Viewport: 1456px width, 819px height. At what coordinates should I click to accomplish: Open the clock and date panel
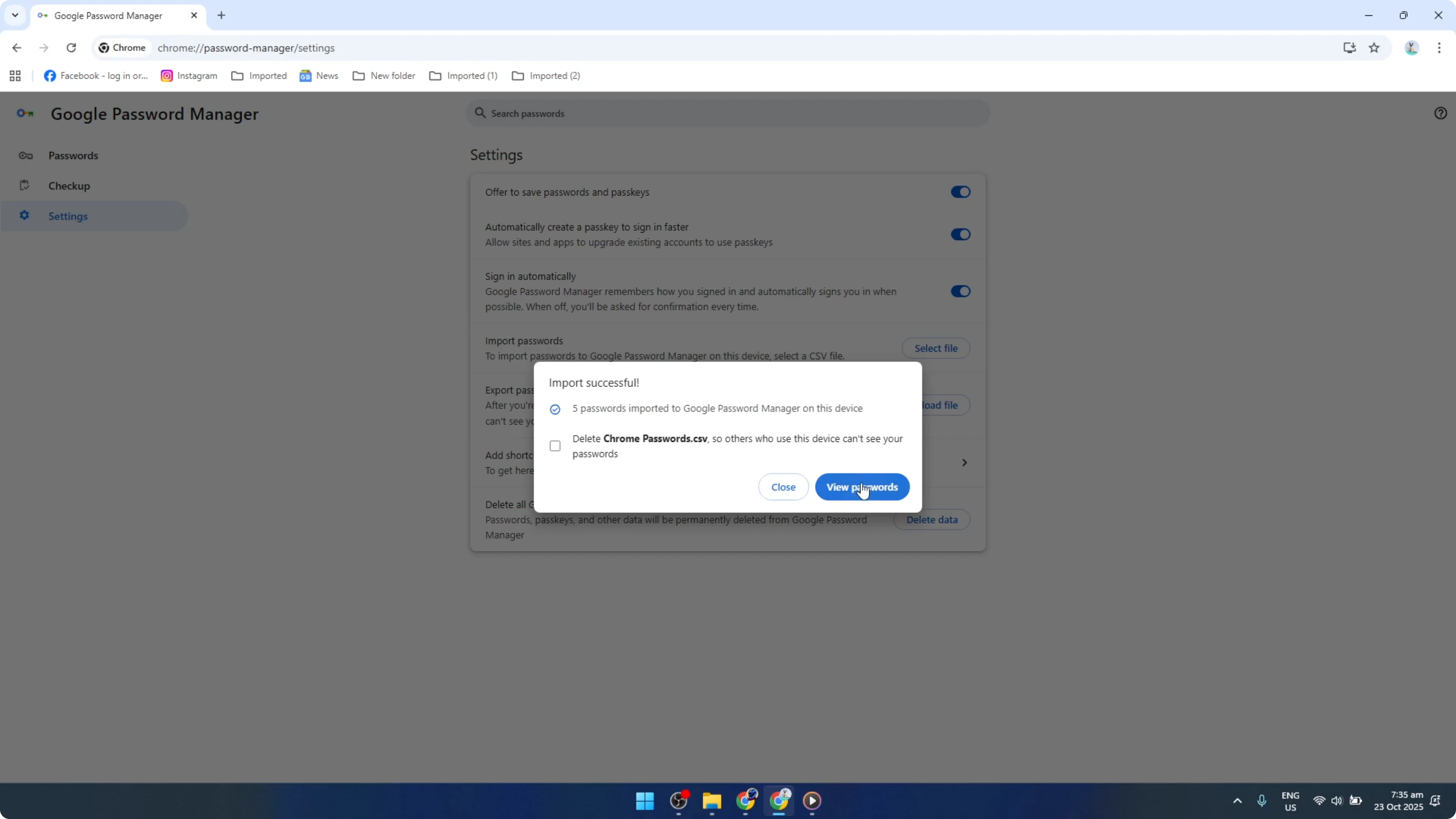click(1398, 801)
